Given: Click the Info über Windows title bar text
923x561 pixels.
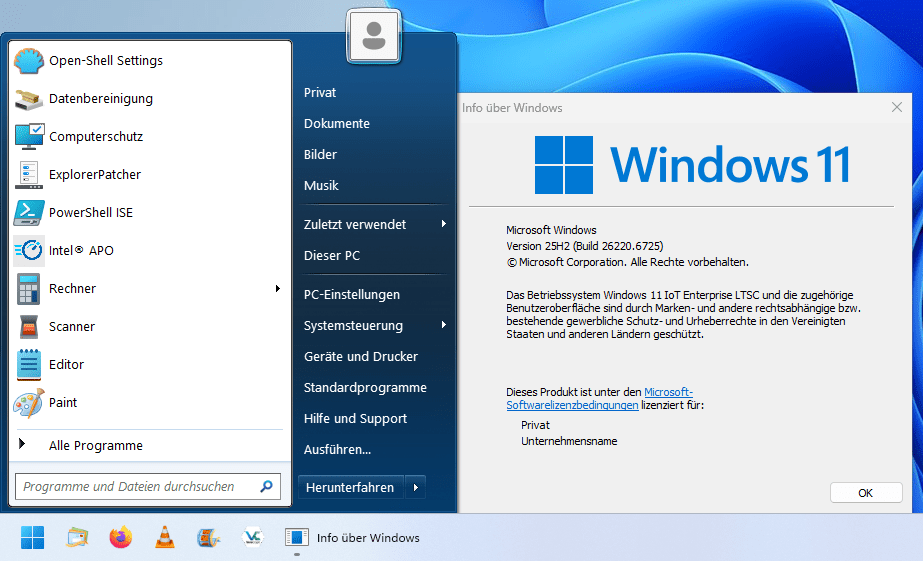Looking at the screenshot, I should [512, 108].
